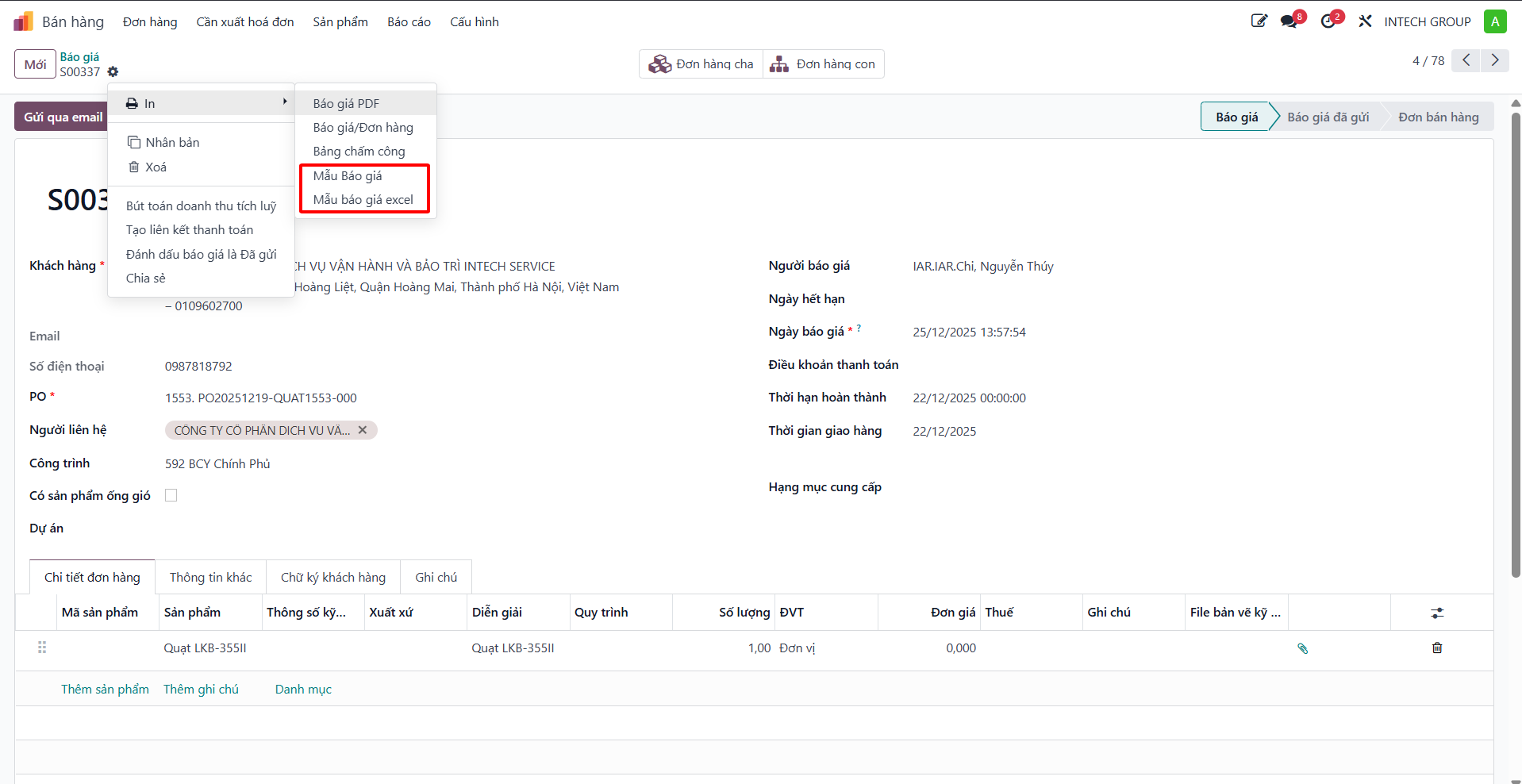
Task: Open the gear settings icon beside S00337
Action: pyautogui.click(x=113, y=72)
